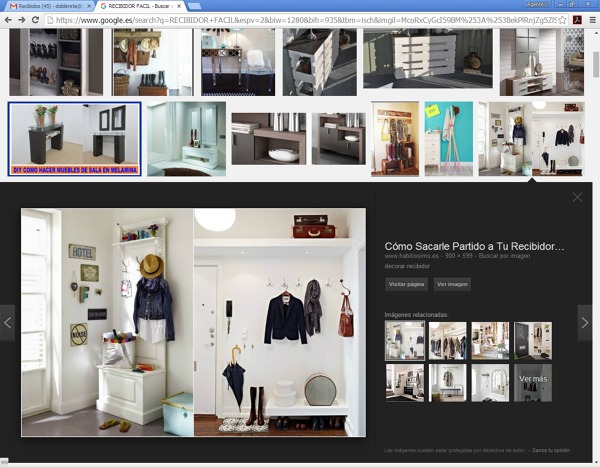Screen dimensions: 600x468
Task: Show previous image with left arrow
Action: [x=8, y=322]
